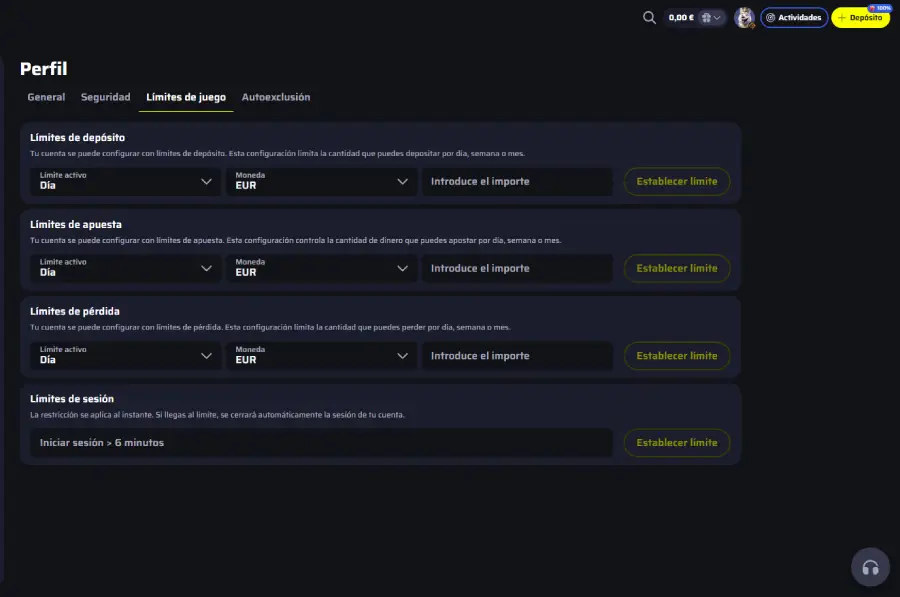900x597 pixels.
Task: Click the plus icon on Depósito button
Action: point(842,18)
